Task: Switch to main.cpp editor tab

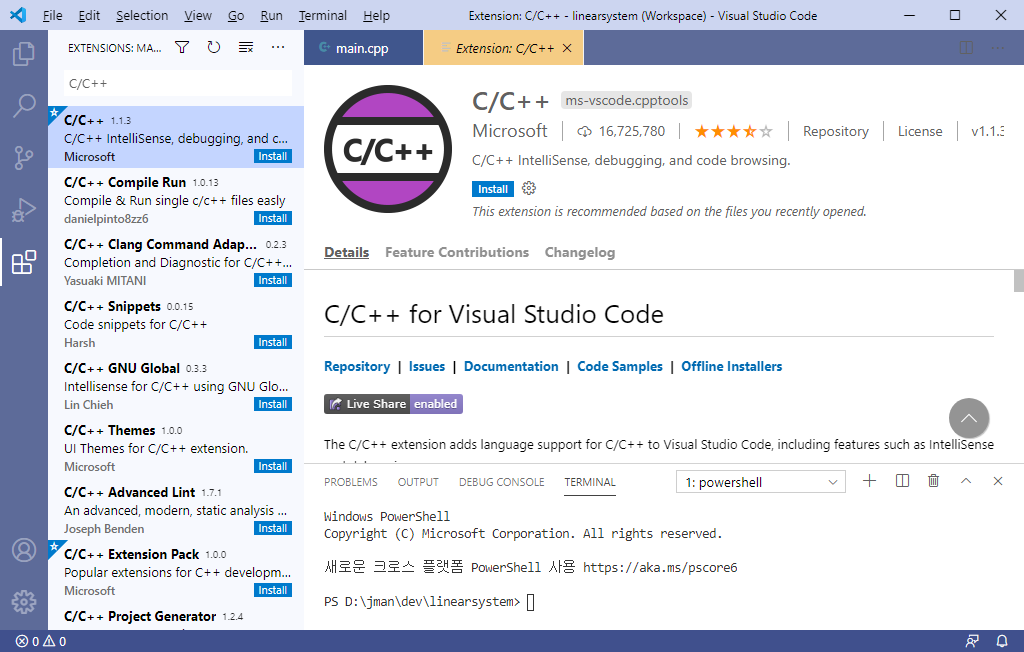Action: [x=363, y=48]
